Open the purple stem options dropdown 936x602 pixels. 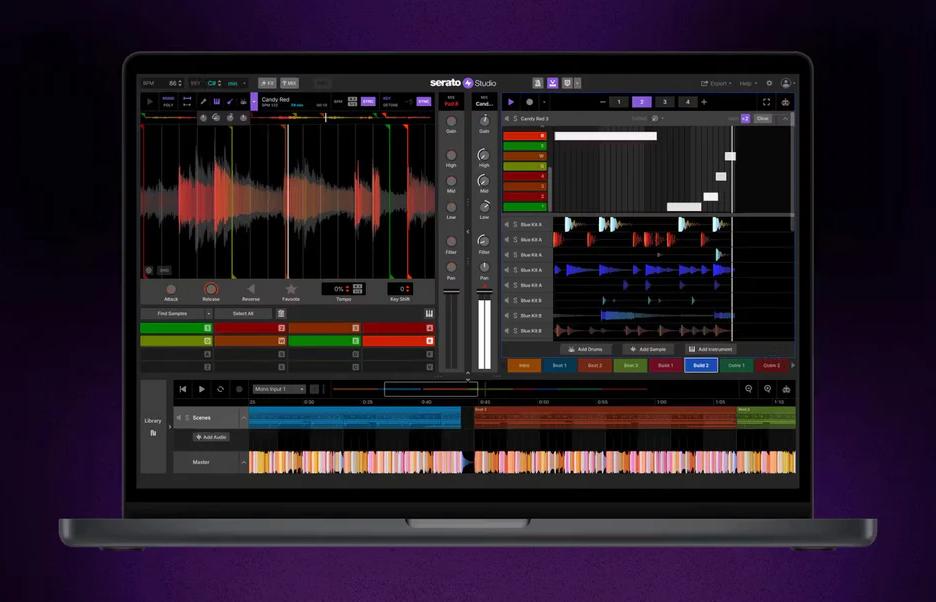click(254, 102)
